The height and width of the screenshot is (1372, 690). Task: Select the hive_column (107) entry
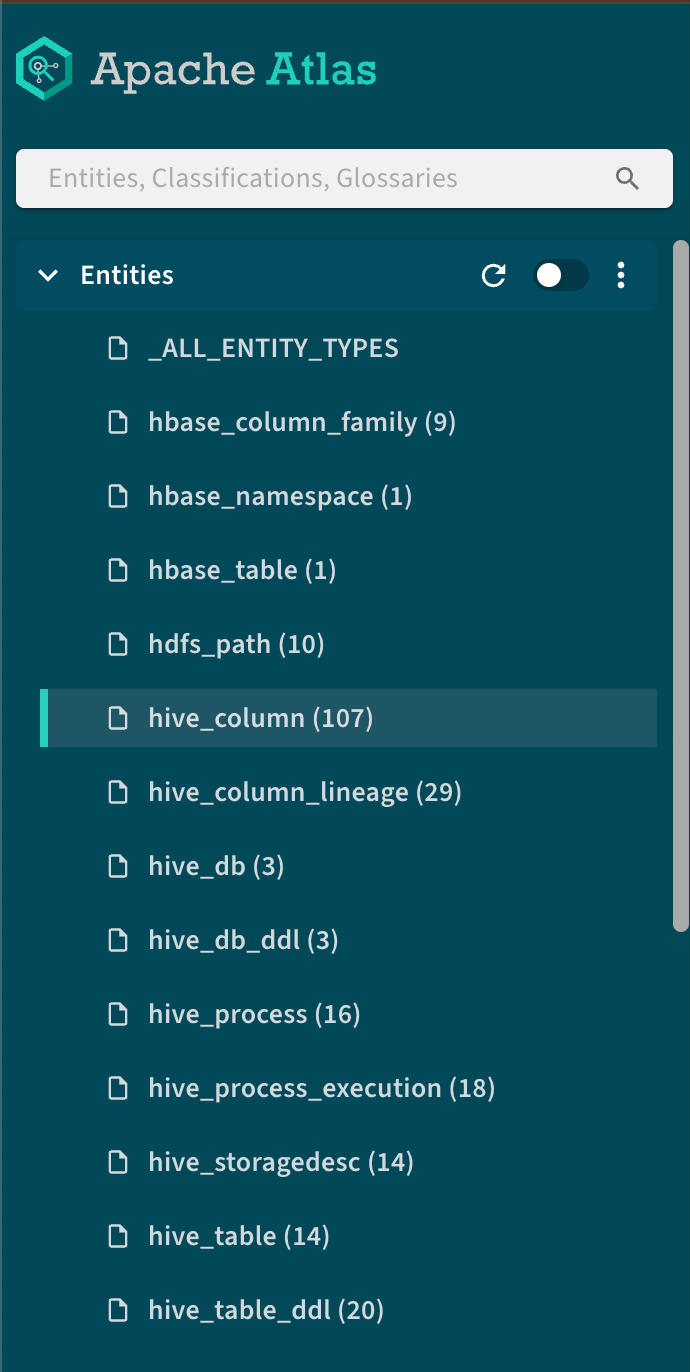(x=260, y=718)
